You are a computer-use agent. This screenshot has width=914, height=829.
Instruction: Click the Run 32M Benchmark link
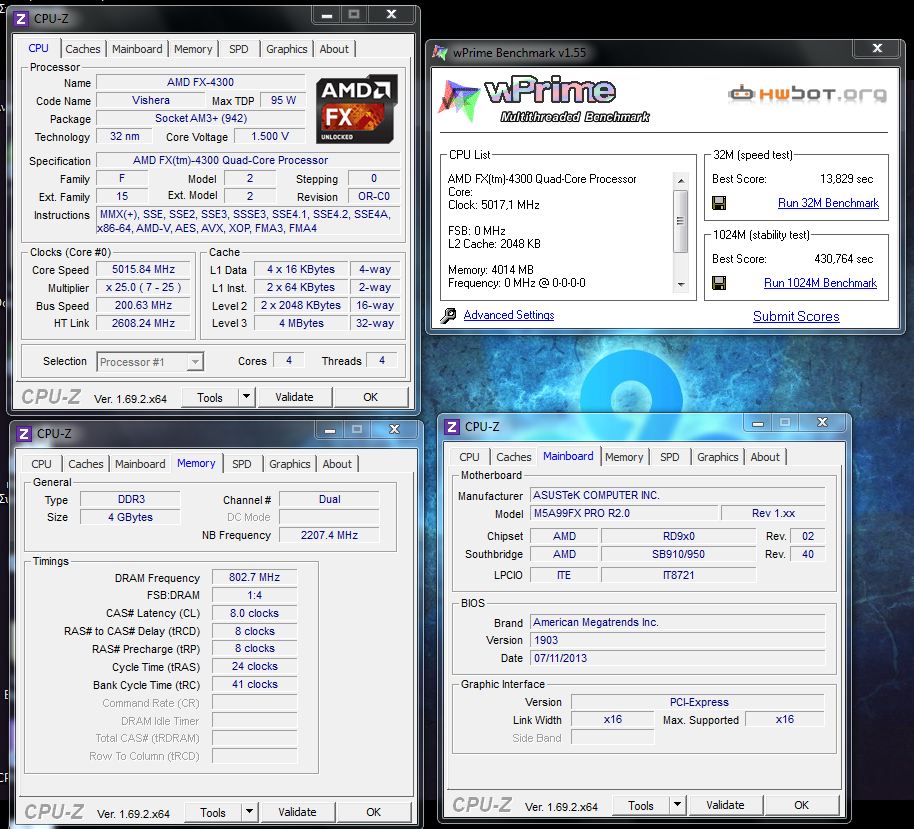coord(828,203)
